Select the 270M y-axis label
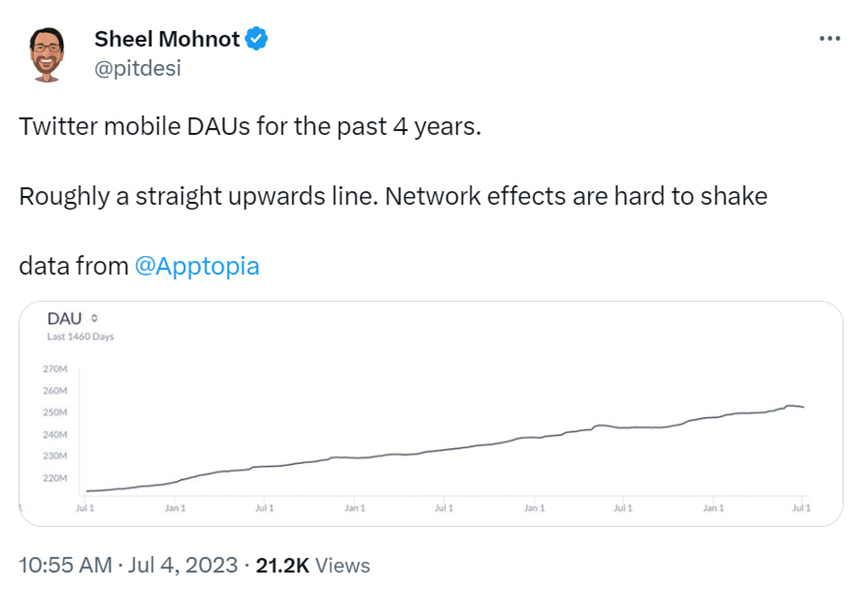The image size is (865, 590). 55,369
